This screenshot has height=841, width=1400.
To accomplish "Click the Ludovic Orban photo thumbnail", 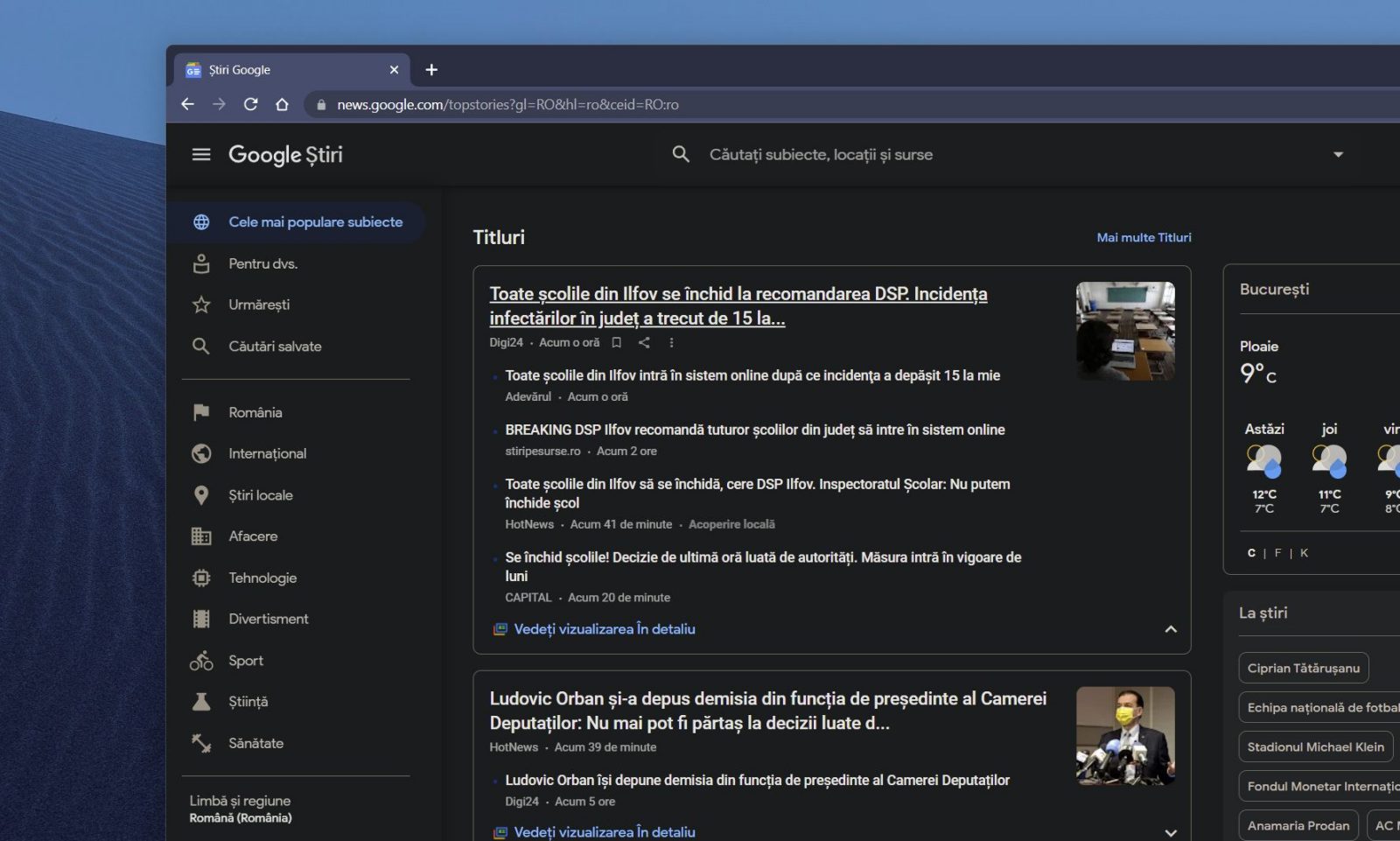I will tap(1125, 736).
